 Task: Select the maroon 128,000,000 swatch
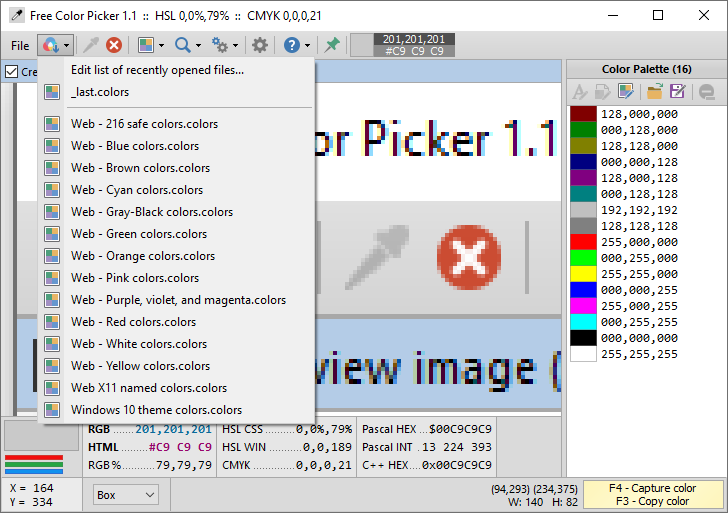pyautogui.click(x=583, y=114)
